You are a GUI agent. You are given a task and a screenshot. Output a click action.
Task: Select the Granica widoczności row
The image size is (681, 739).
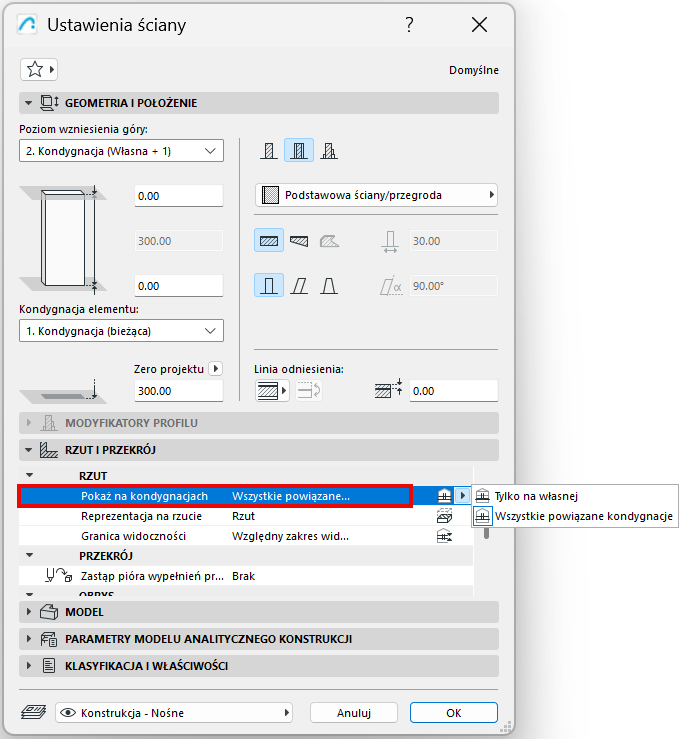[246, 536]
